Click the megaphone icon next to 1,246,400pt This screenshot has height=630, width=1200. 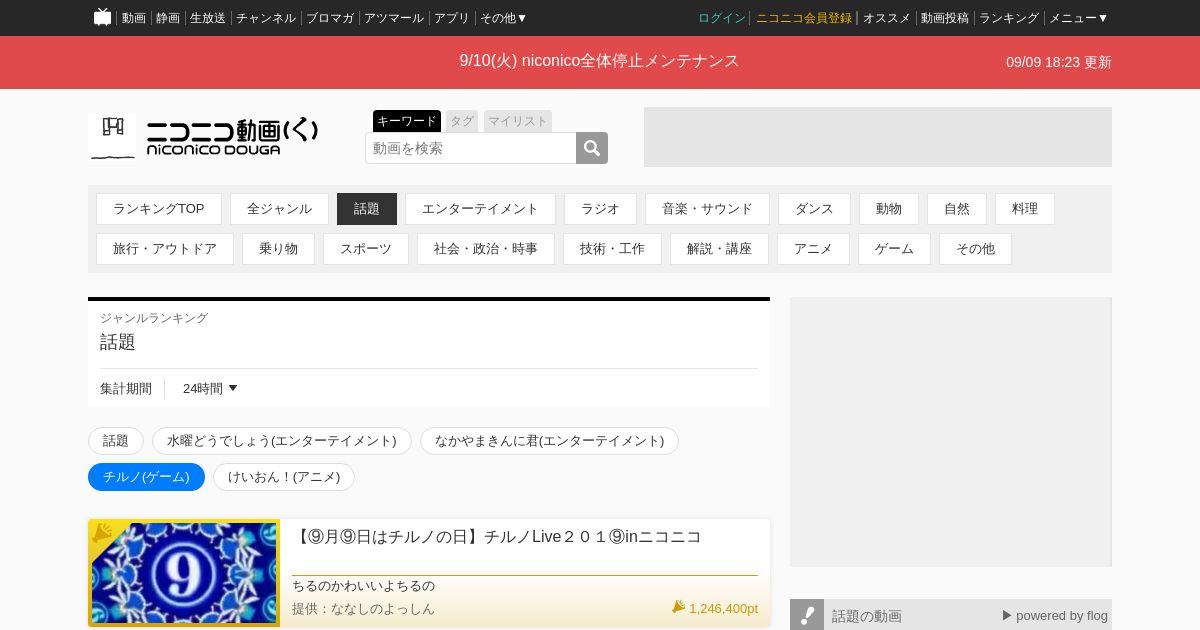678,607
